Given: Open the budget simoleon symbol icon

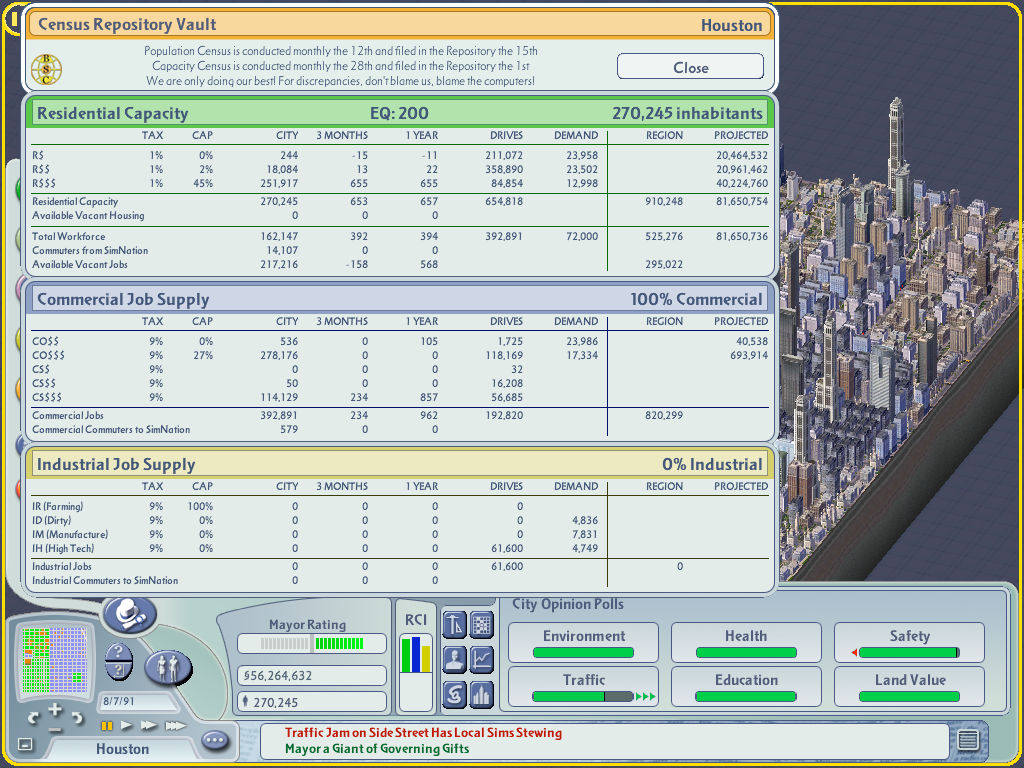Looking at the screenshot, I should [454, 694].
